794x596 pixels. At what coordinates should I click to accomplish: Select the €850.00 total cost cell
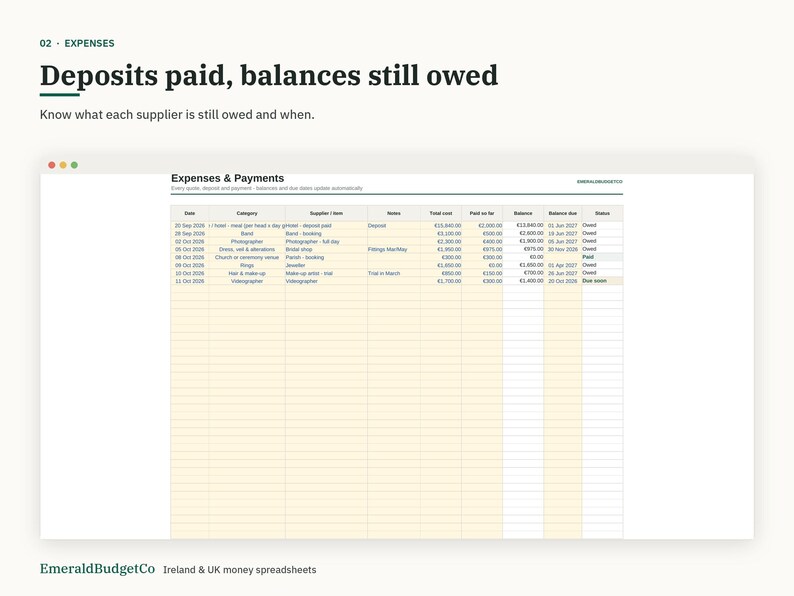coord(441,273)
